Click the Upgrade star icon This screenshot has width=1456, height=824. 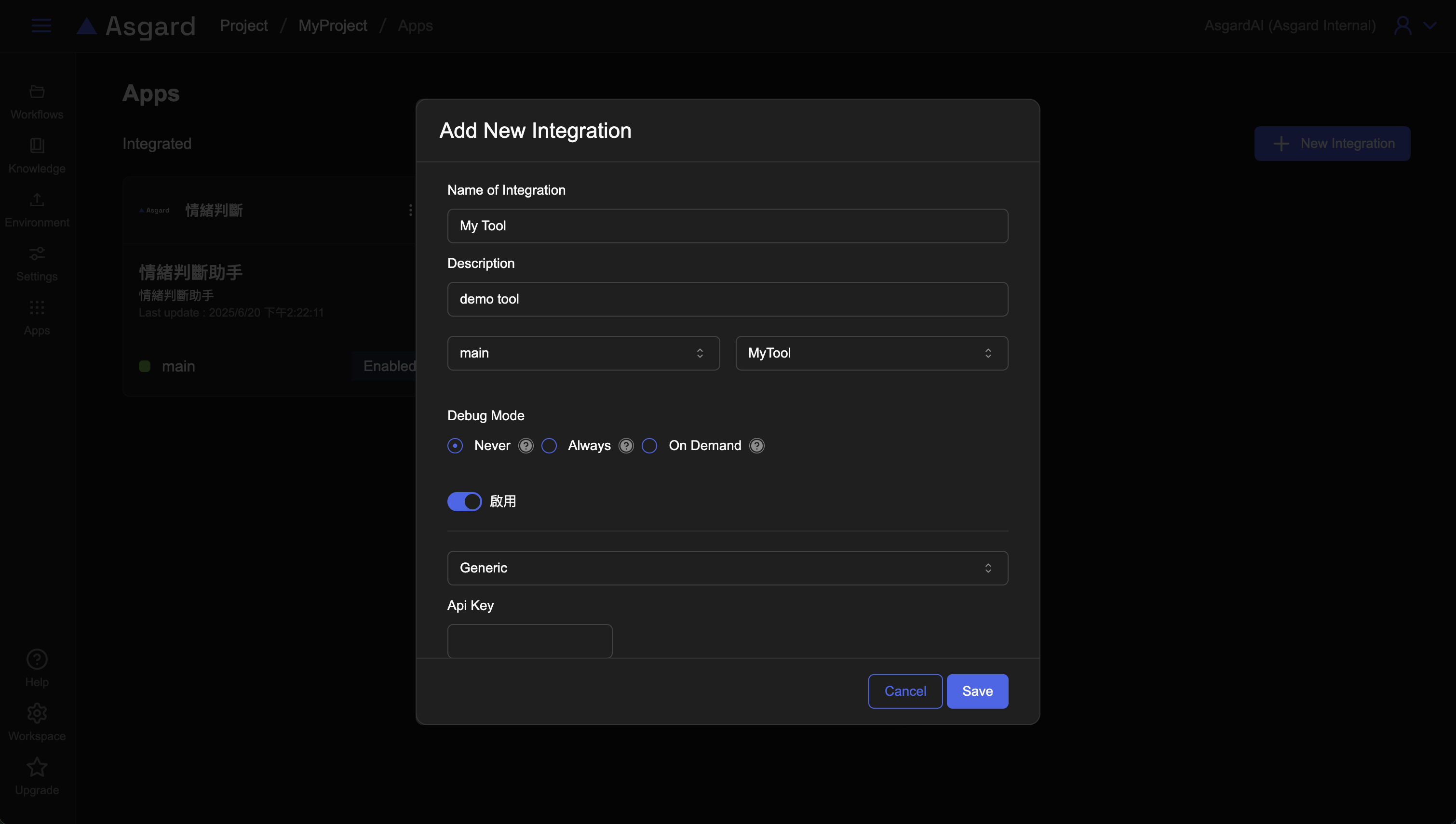pos(37,768)
